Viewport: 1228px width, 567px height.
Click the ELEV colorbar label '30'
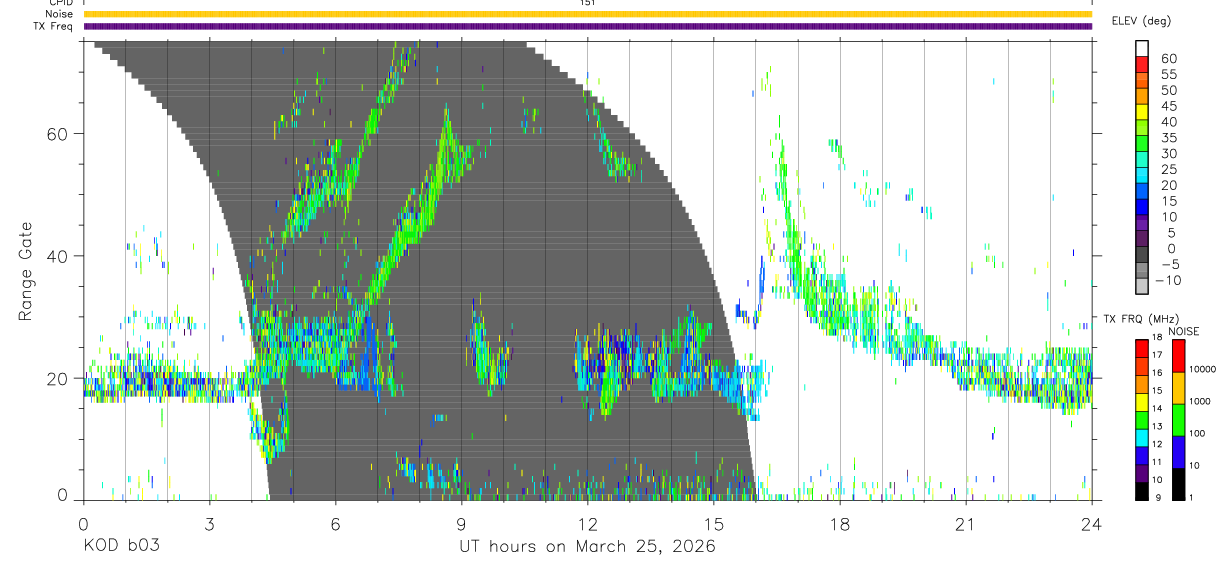point(1168,154)
